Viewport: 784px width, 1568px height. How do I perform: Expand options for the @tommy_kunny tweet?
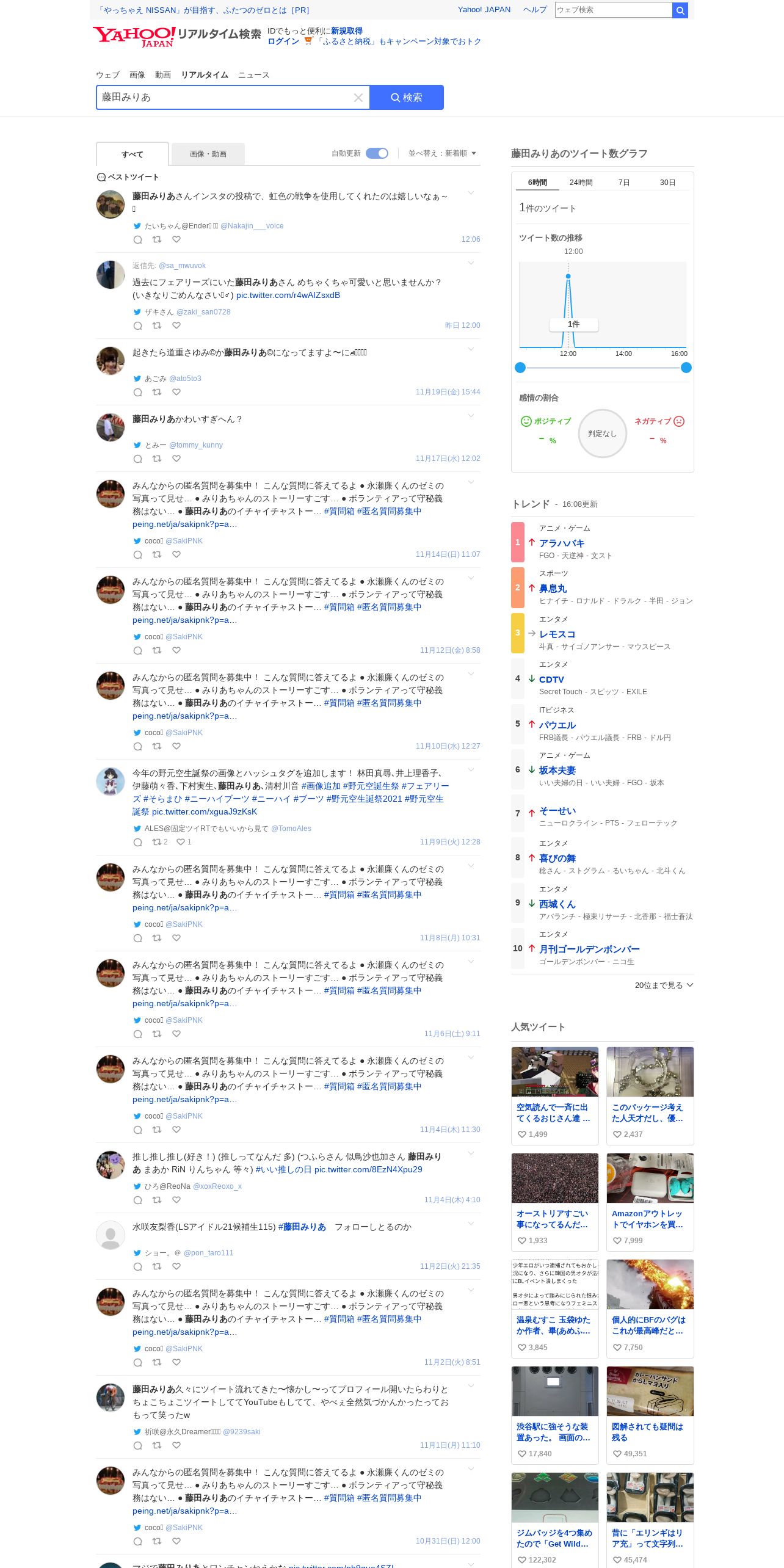(471, 416)
